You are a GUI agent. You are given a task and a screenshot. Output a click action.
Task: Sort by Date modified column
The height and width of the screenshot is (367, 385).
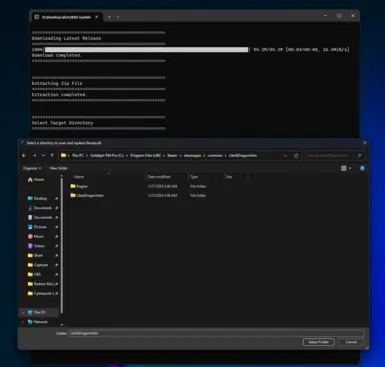click(x=159, y=177)
